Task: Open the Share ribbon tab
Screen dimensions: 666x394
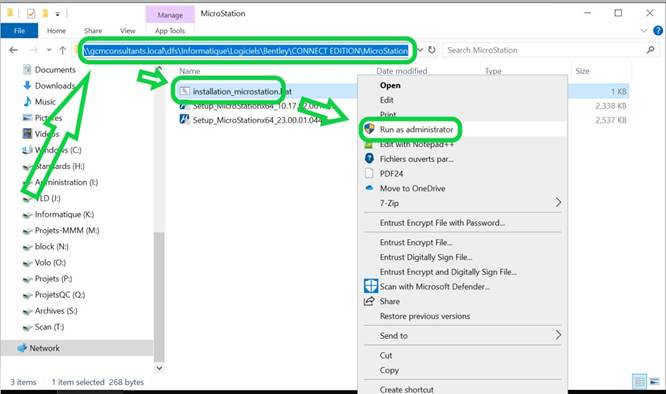Action: tap(93, 31)
